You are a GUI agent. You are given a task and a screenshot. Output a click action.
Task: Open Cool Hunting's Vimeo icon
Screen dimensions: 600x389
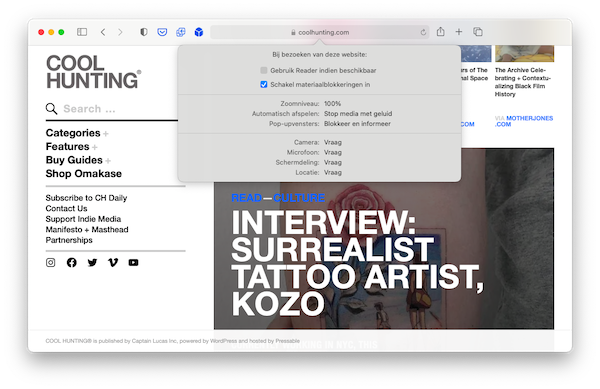tap(113, 262)
